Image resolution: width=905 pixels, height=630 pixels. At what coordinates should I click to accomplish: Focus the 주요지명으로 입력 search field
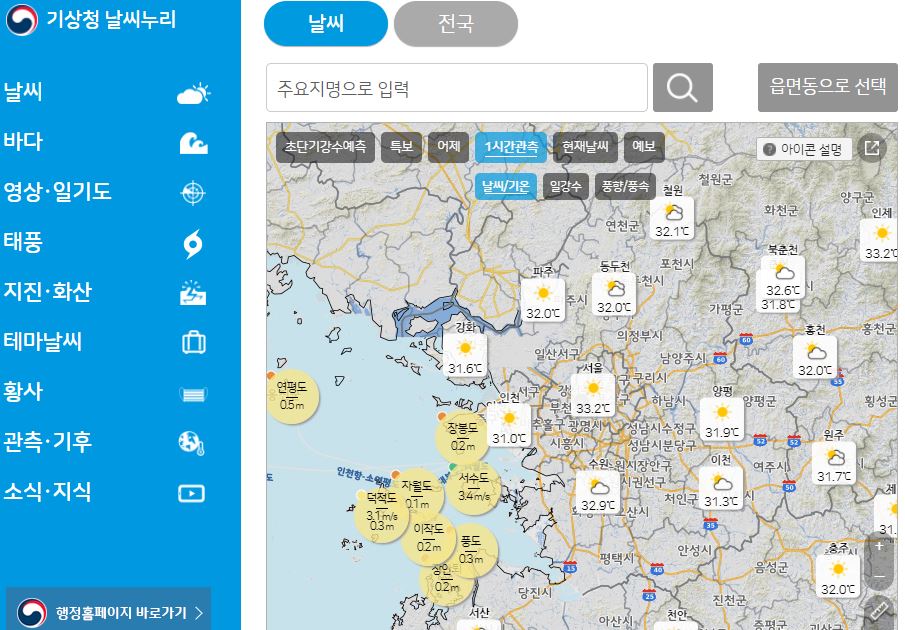pos(457,88)
